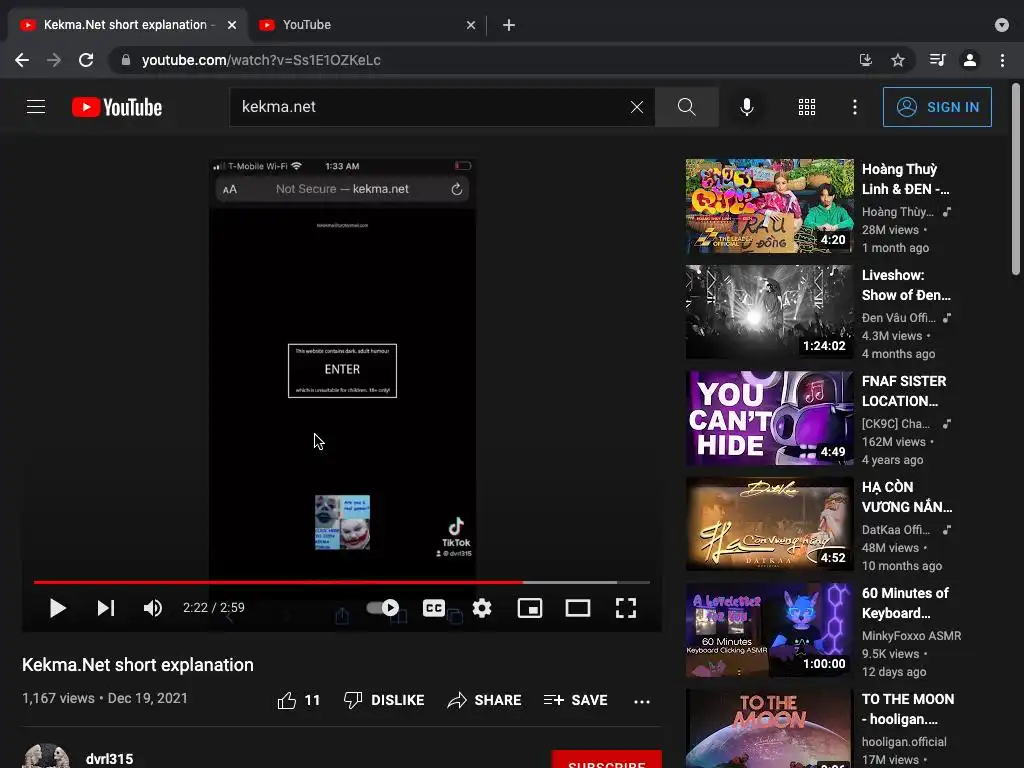Click the Kekma.Net short explanation video title

tap(138, 665)
